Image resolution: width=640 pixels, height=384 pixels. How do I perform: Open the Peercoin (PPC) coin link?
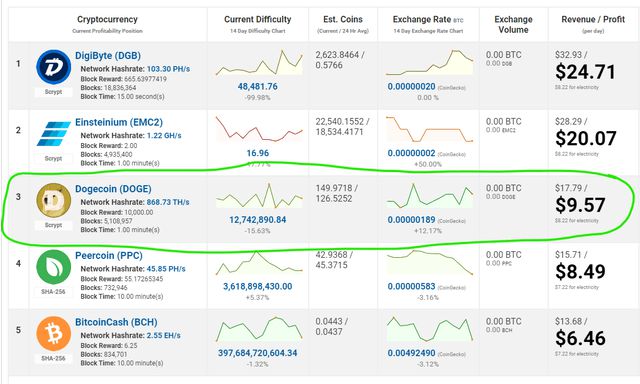tap(109, 255)
